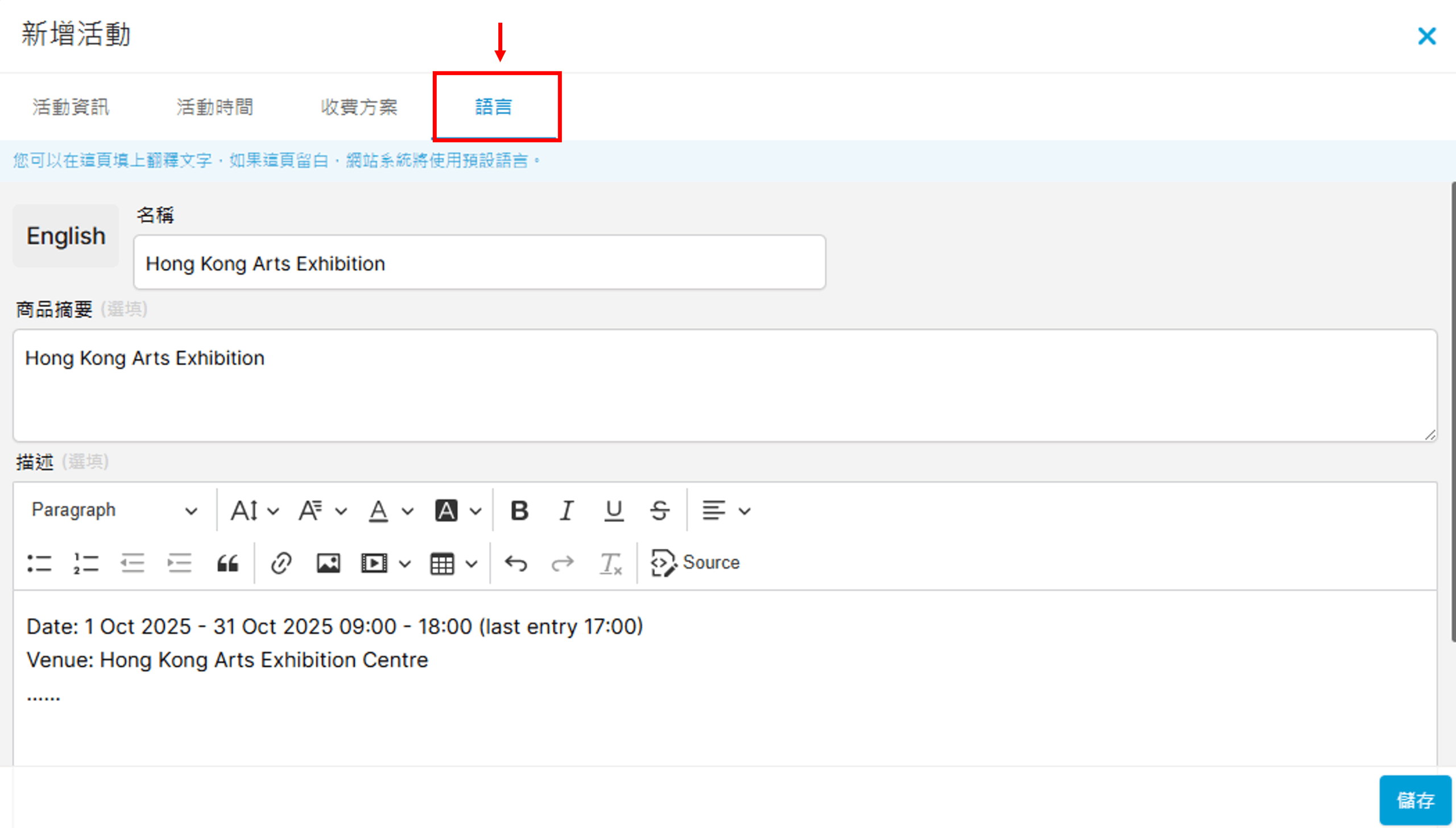1456x828 pixels.
Task: Click the 名稱 name input field
Action: [479, 263]
